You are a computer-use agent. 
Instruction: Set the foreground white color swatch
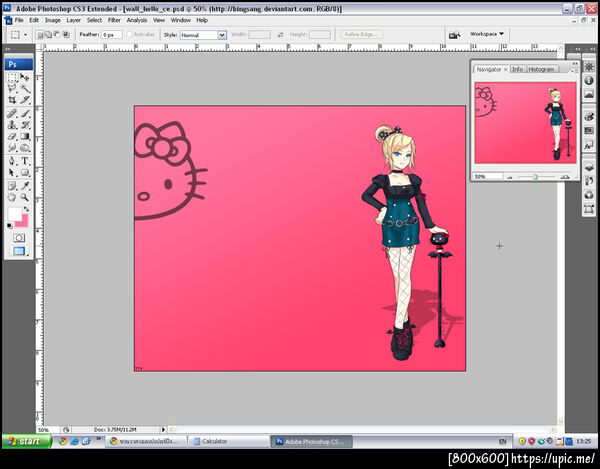15,213
